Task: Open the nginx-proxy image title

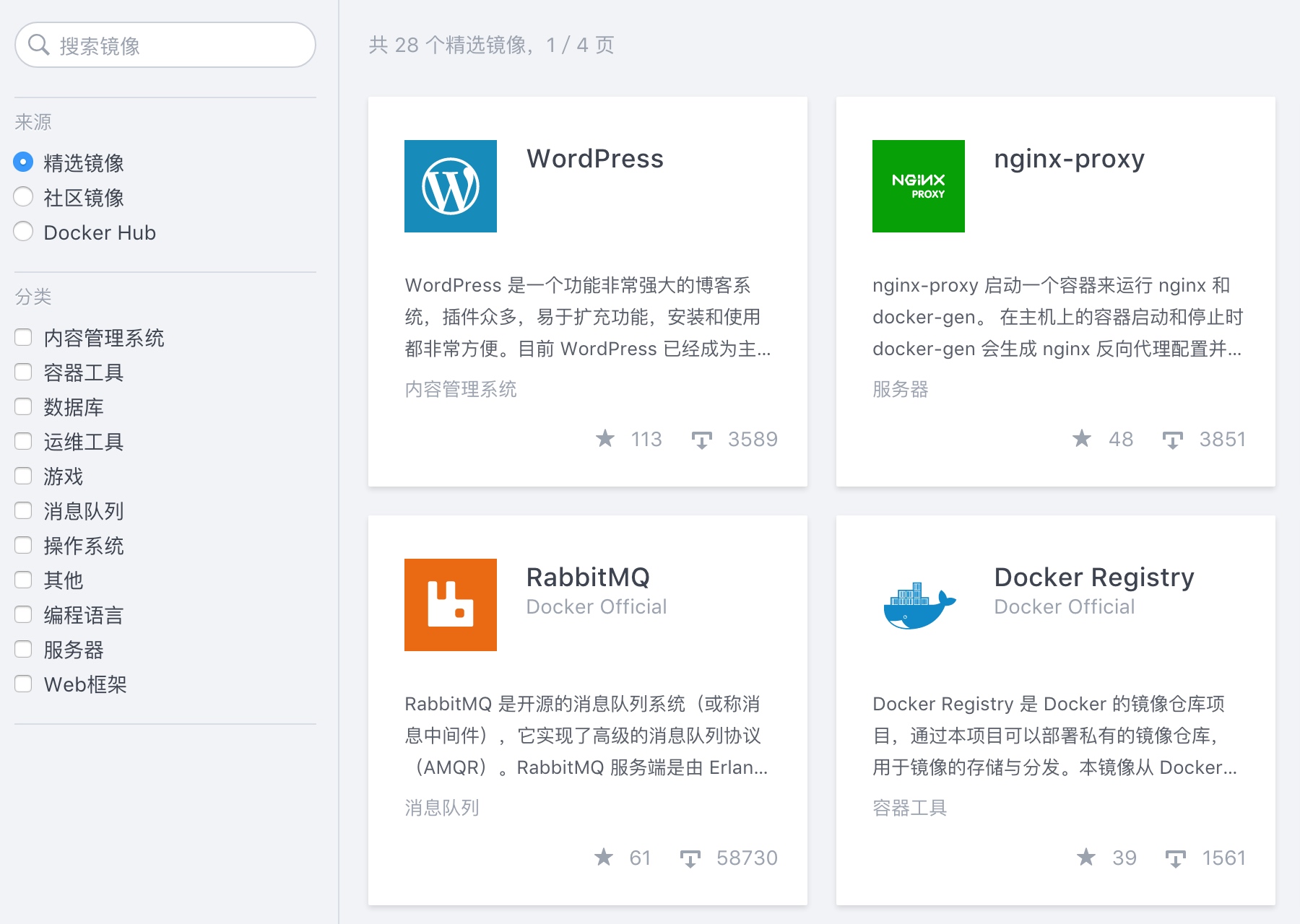Action: 1069,159
